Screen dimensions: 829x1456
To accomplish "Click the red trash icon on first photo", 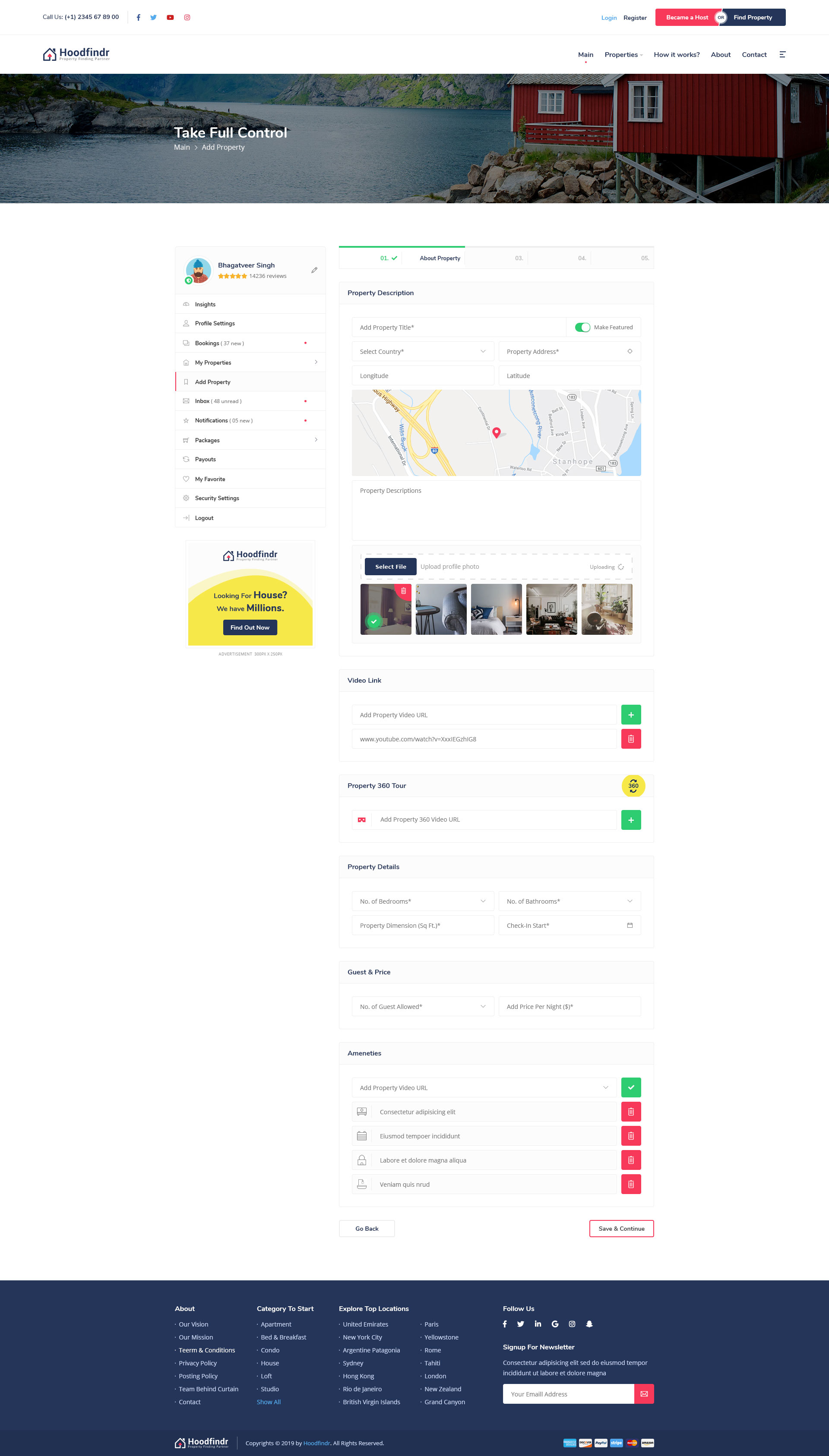I will (x=403, y=591).
